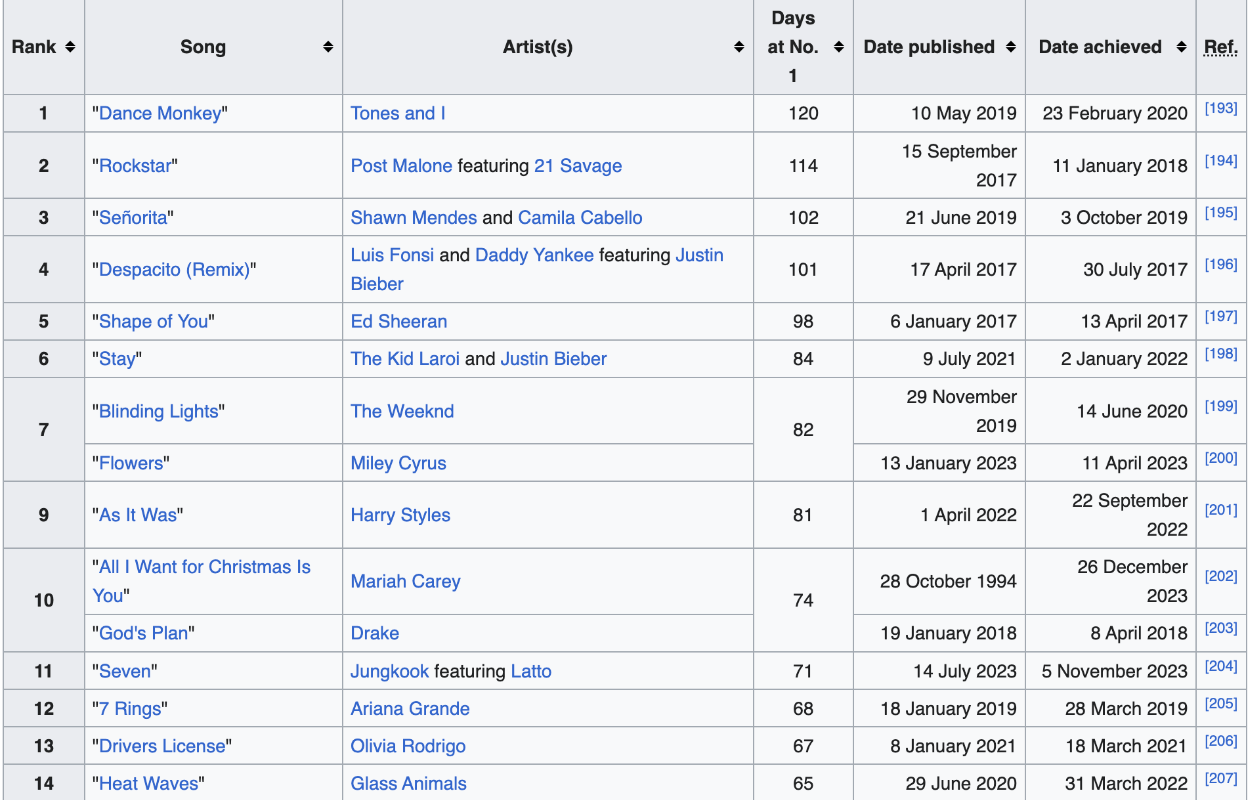
Task: Visit the Jungkook artist link
Action: tap(389, 671)
